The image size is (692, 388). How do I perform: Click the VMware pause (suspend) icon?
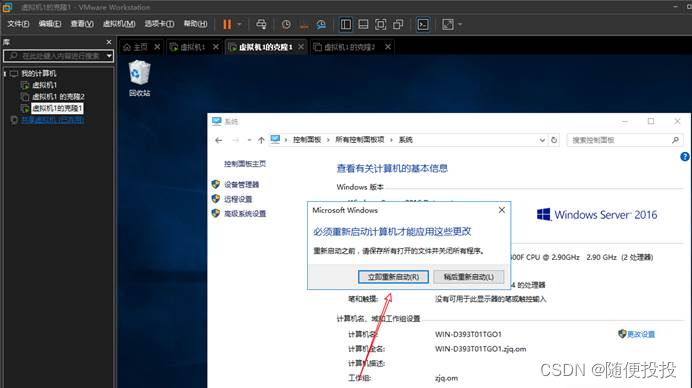coord(227,24)
